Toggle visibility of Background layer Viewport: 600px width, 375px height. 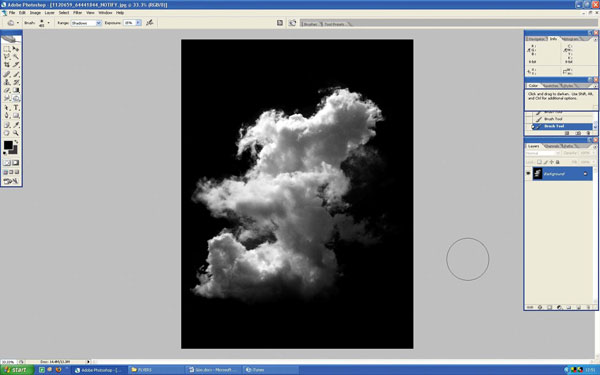pos(528,174)
